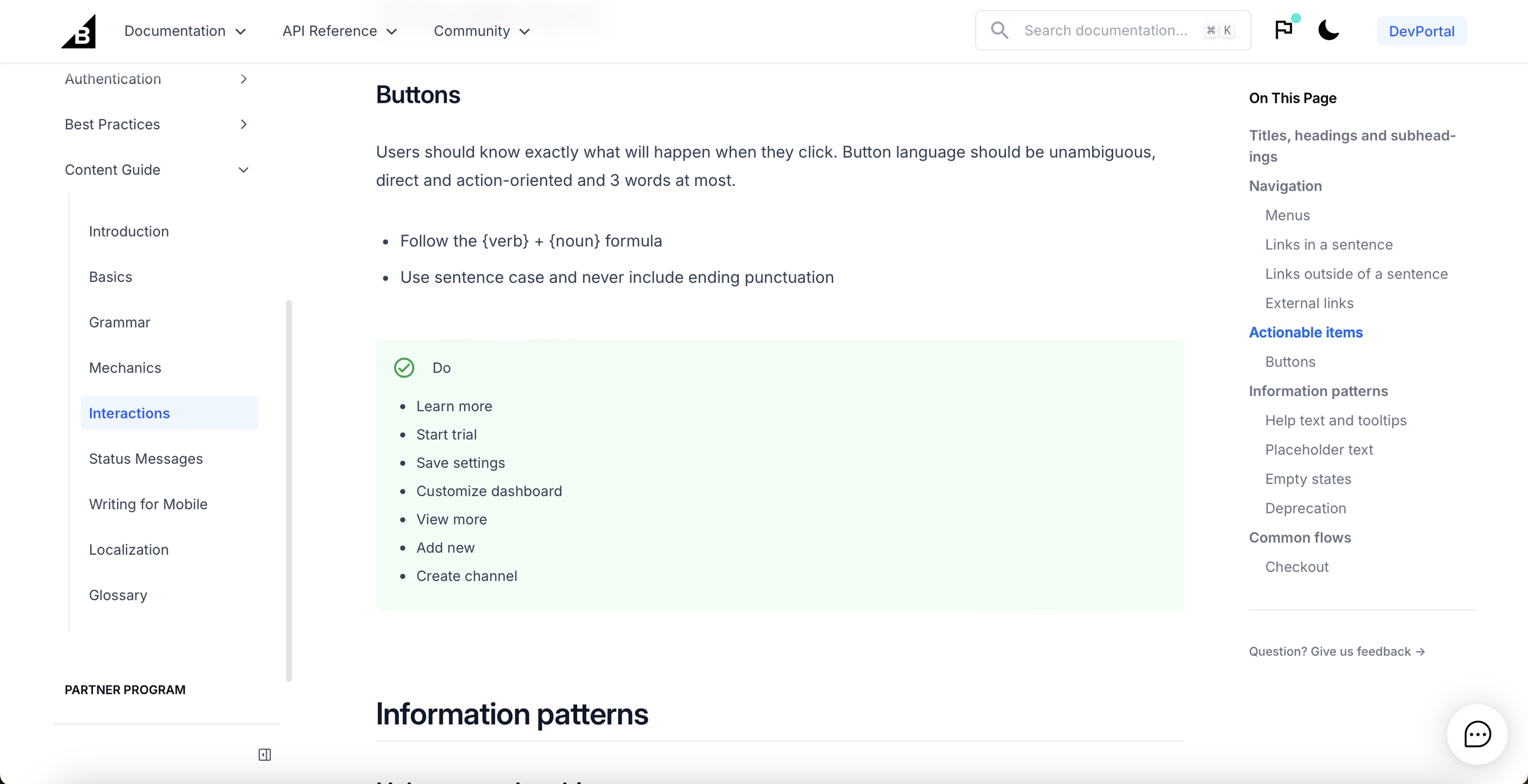This screenshot has height=784, width=1528.
Task: Click the BigCommerce logo icon
Action: [x=79, y=31]
